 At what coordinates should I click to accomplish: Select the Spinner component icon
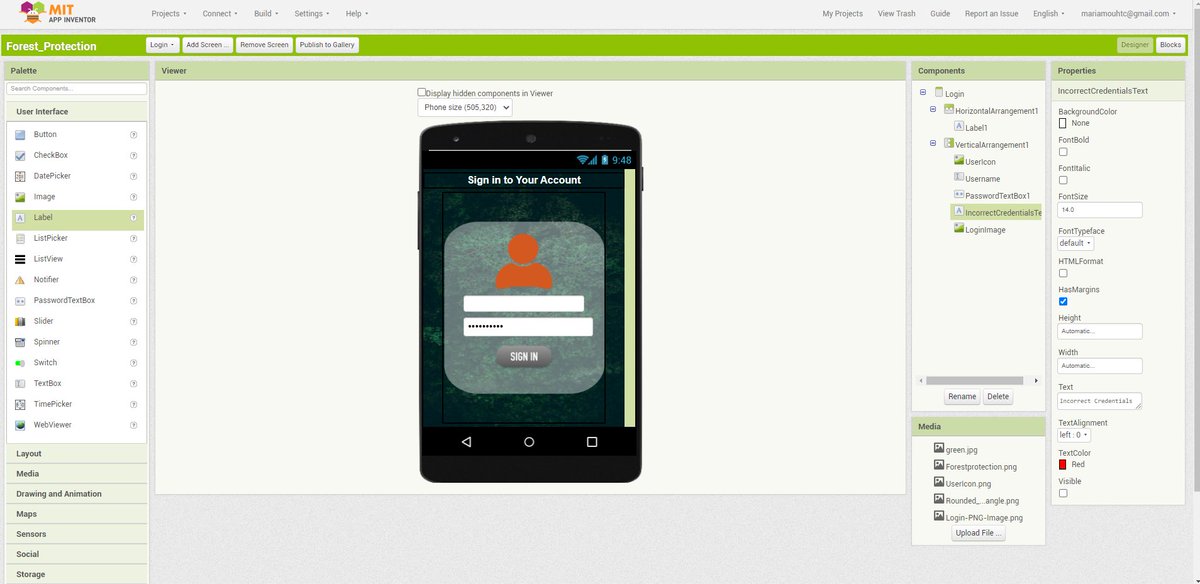click(20, 342)
